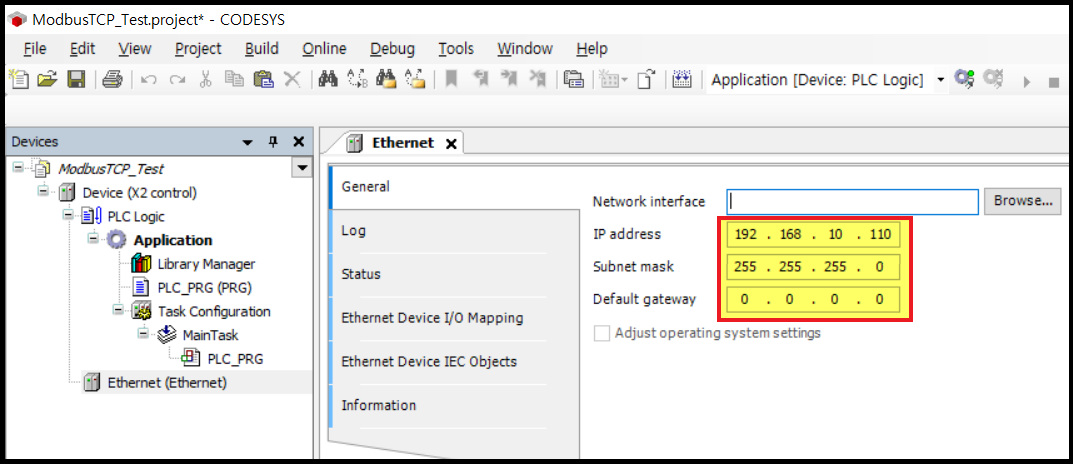Collapse the Device (X2 control) node
Image resolution: width=1073 pixels, height=464 pixels.
click(x=42, y=191)
